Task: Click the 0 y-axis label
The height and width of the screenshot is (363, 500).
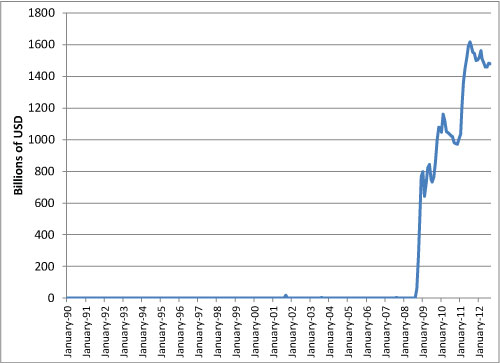Action: (51, 298)
